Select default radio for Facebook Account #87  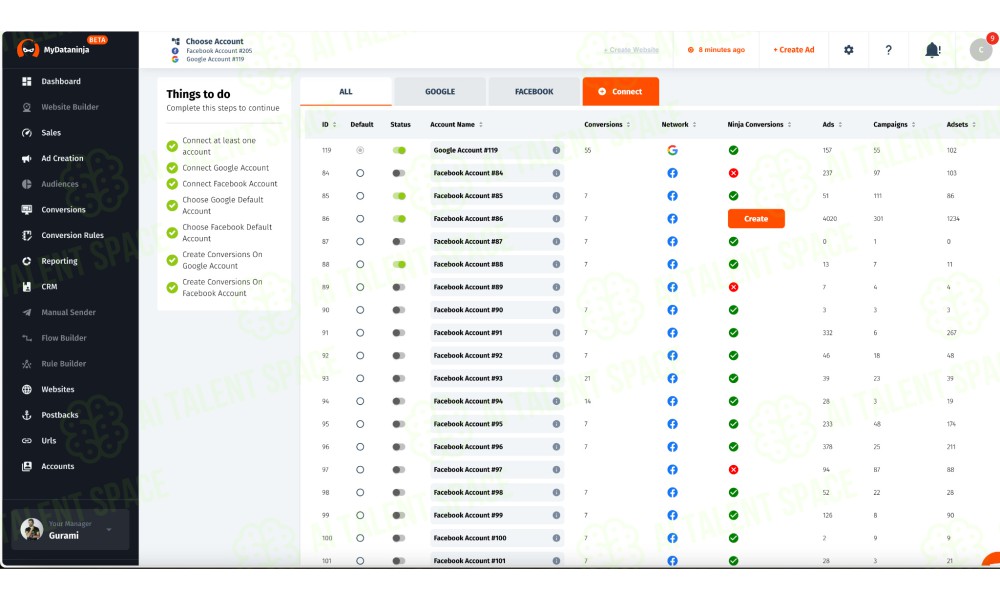point(360,242)
